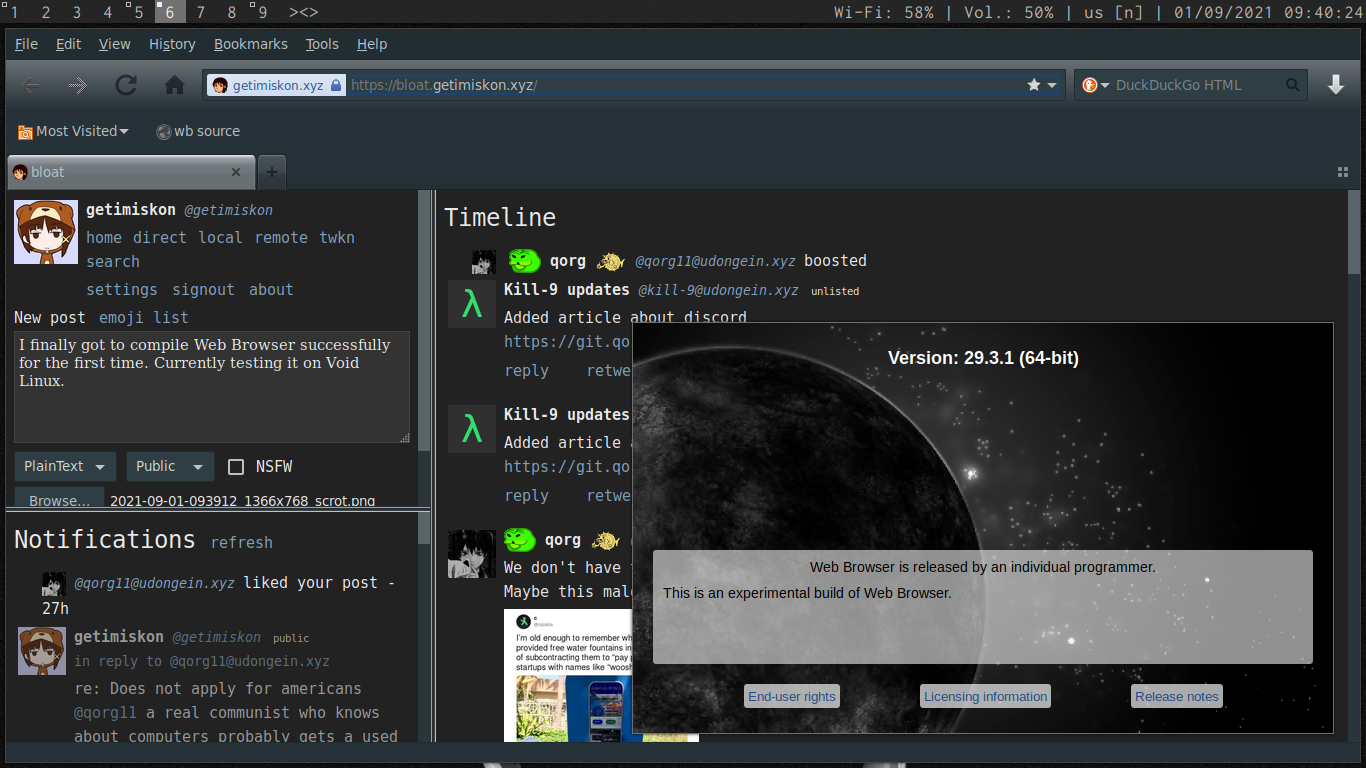Open the PlainText format dropdown
1366x768 pixels.
coord(65,467)
